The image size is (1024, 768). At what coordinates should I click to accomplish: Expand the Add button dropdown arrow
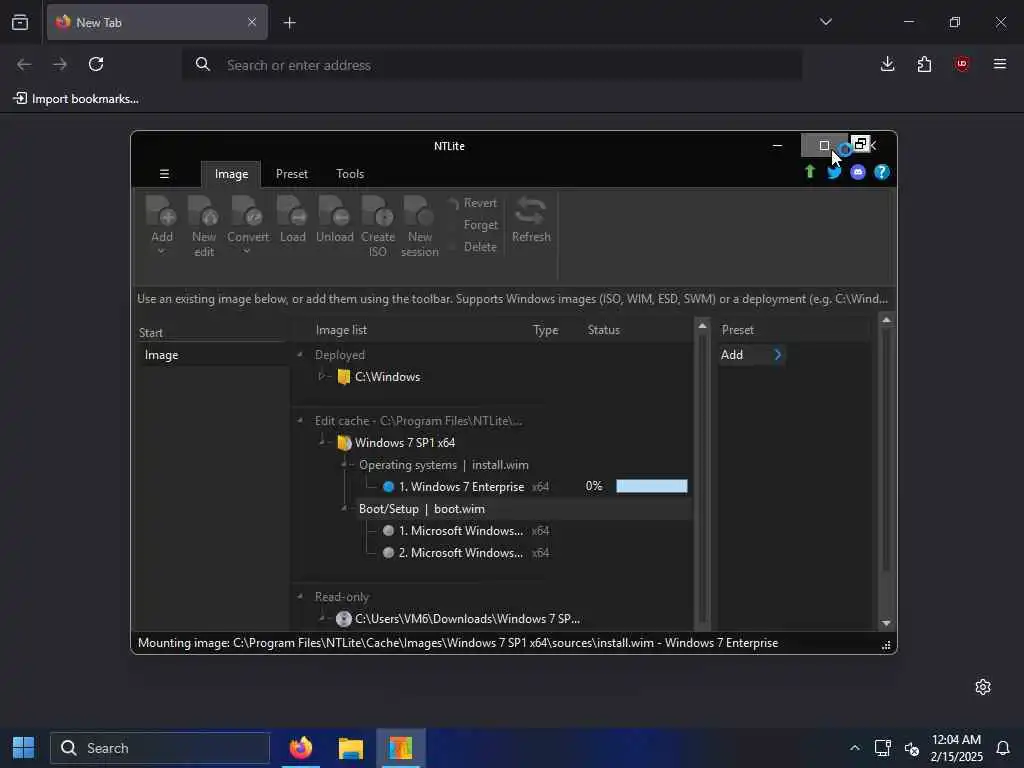[x=161, y=252]
